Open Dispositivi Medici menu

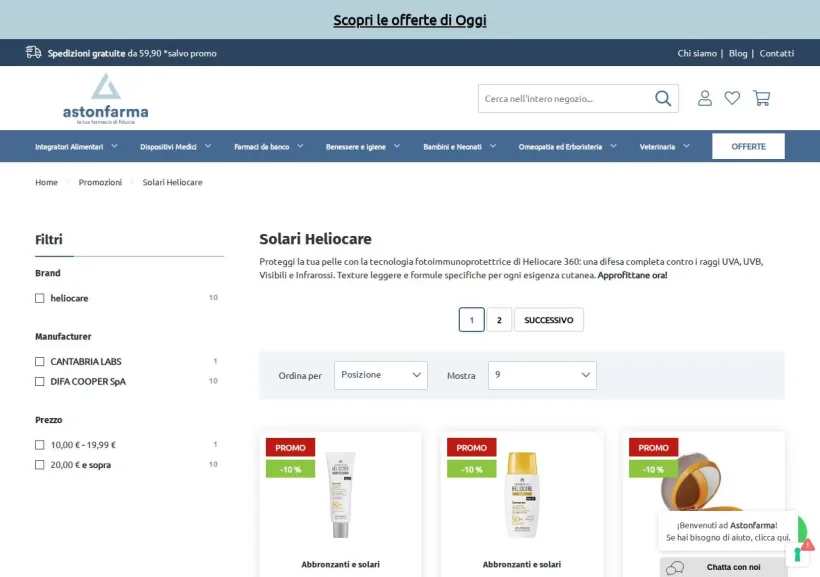[x=168, y=147]
